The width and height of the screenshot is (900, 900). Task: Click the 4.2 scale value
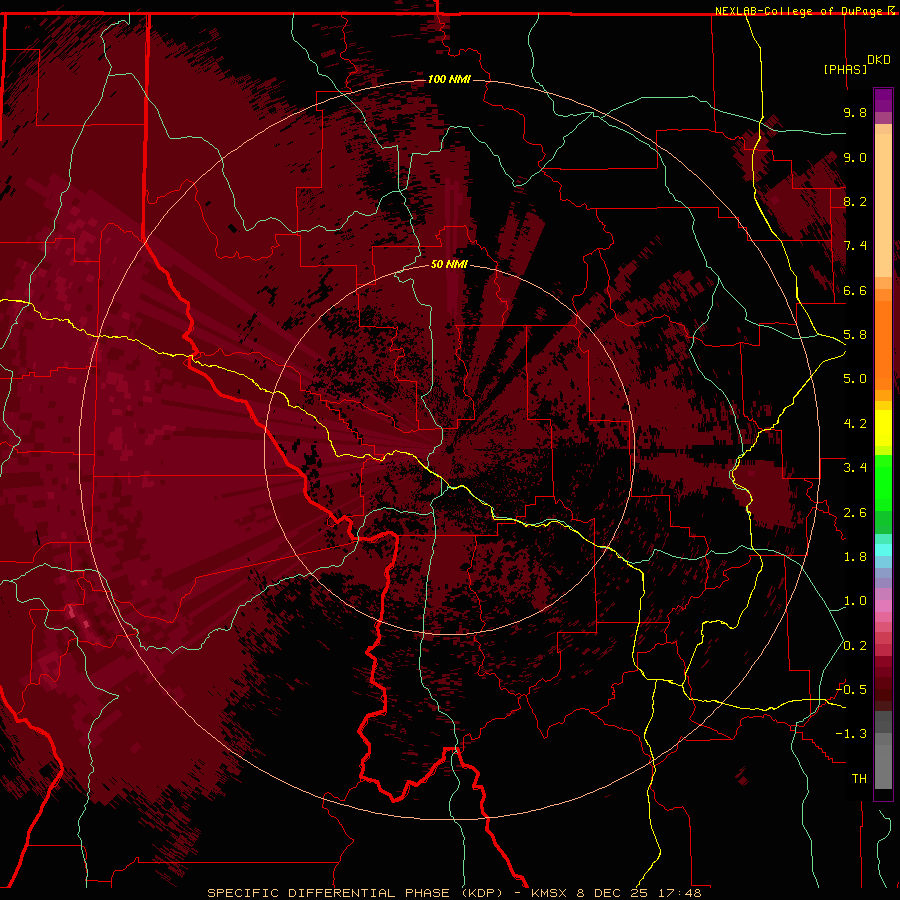855,424
